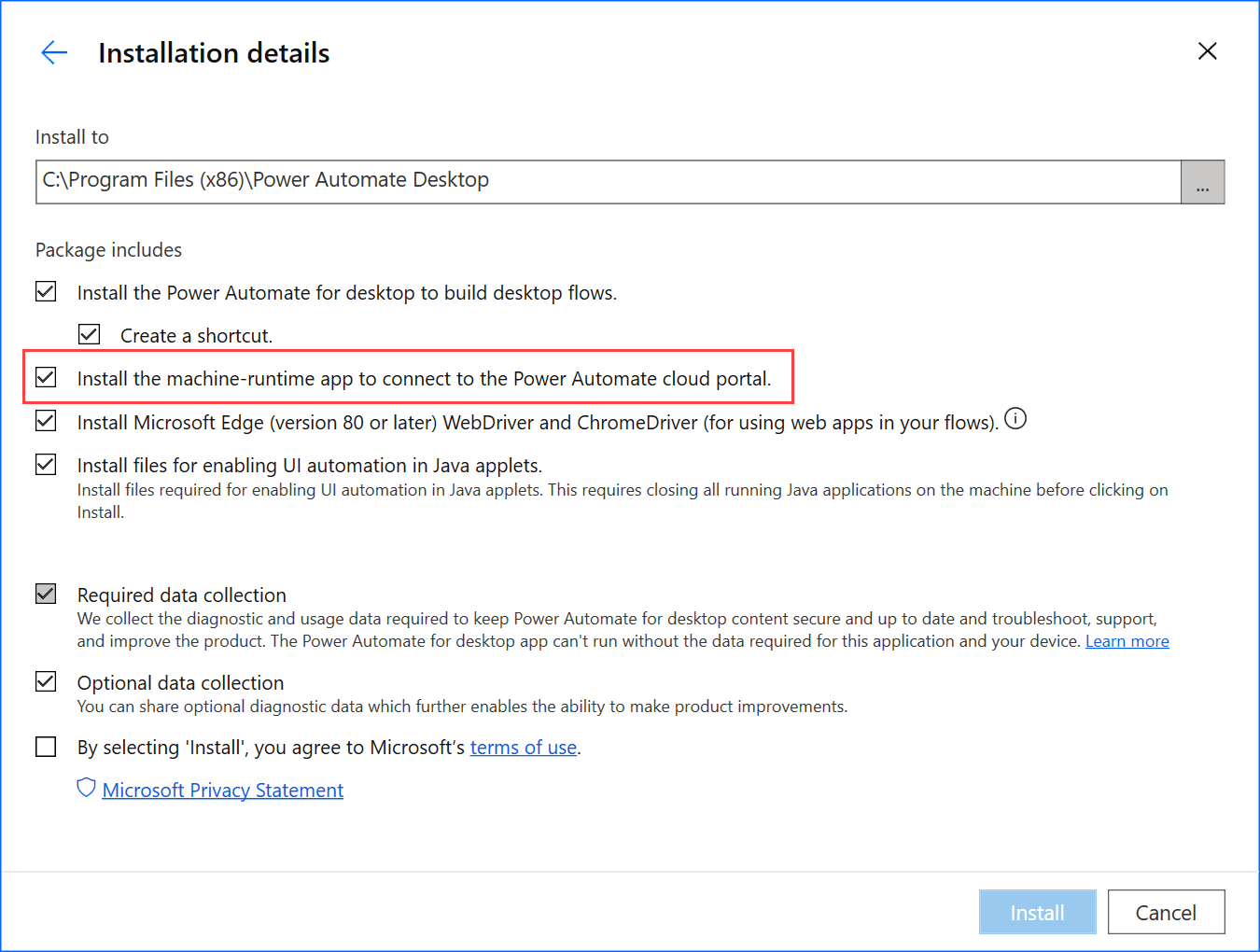The height and width of the screenshot is (952, 1260).
Task: Click the 'Package includes' label
Action: point(108,250)
